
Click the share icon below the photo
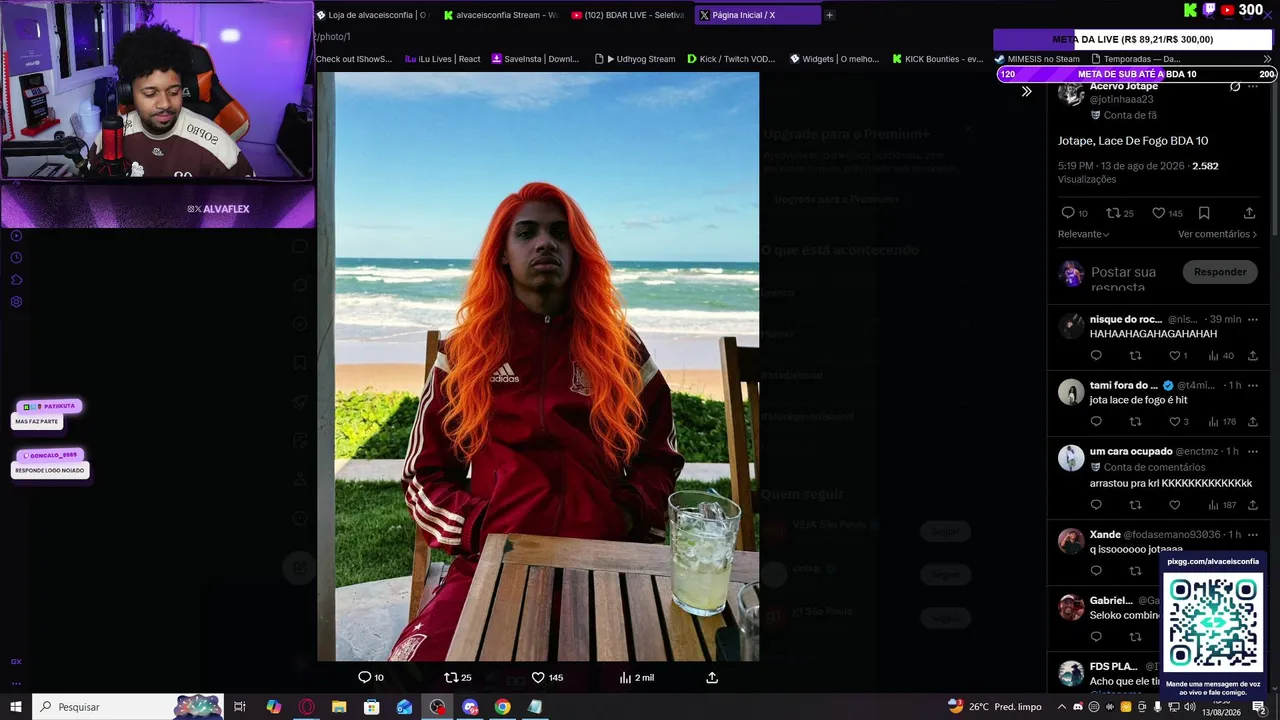(712, 677)
